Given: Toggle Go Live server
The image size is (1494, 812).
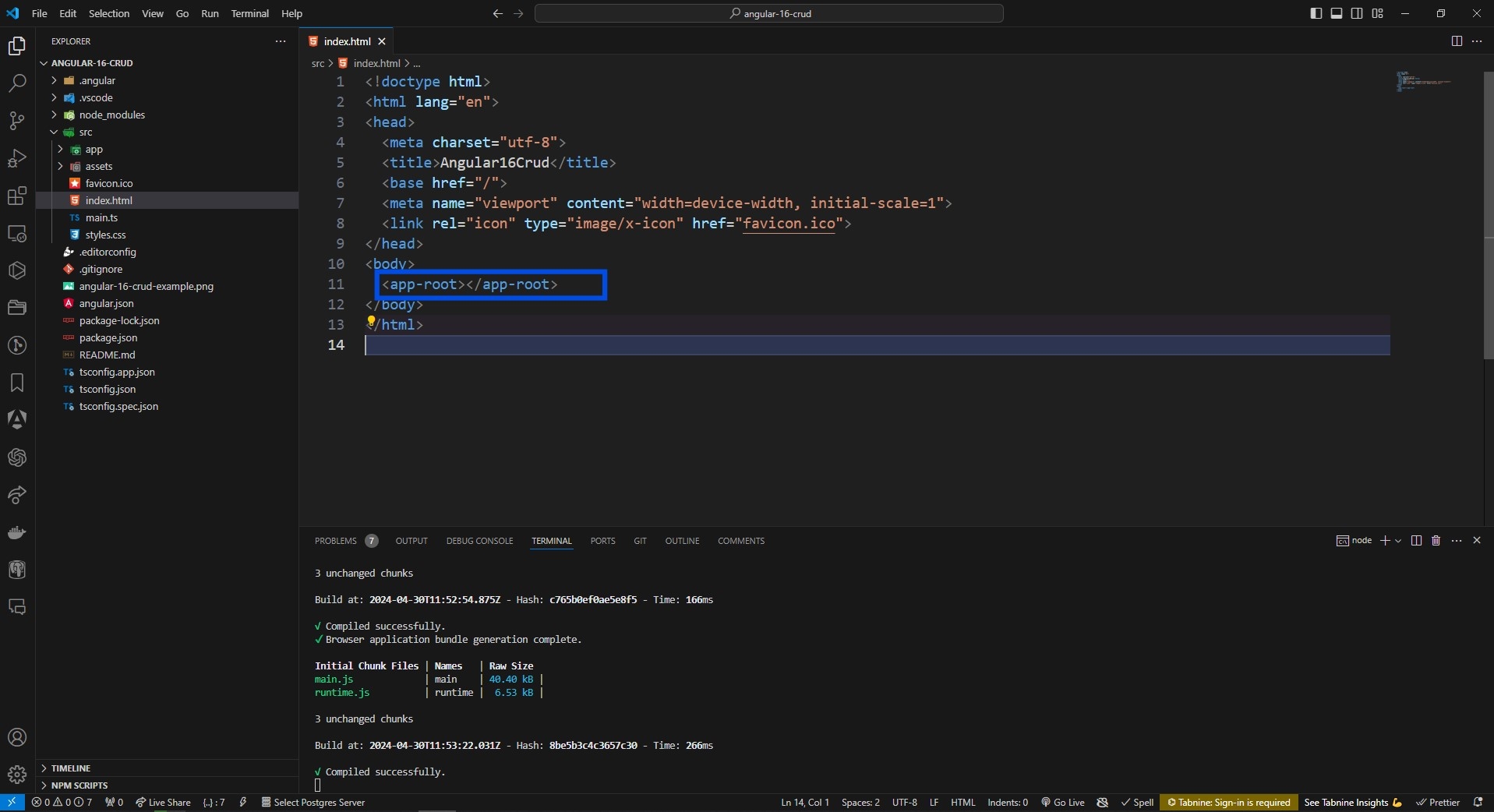Looking at the screenshot, I should tap(1063, 803).
